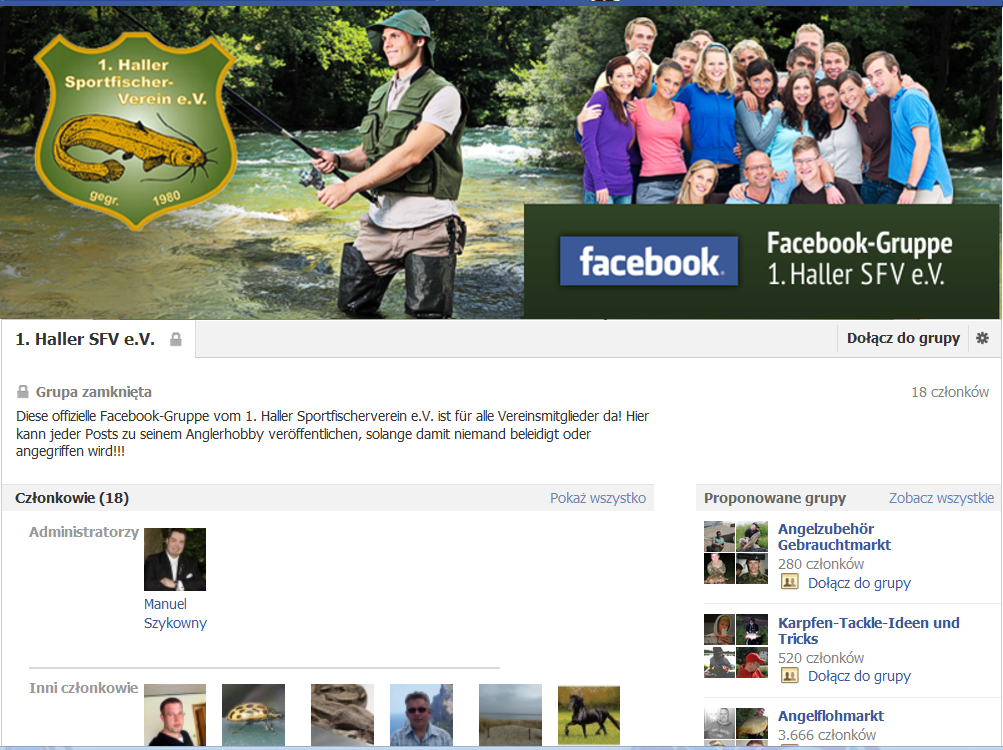Open 'Zobacz wszystkie' suggested groups link
This screenshot has width=1003, height=750.
pyautogui.click(x=941, y=498)
